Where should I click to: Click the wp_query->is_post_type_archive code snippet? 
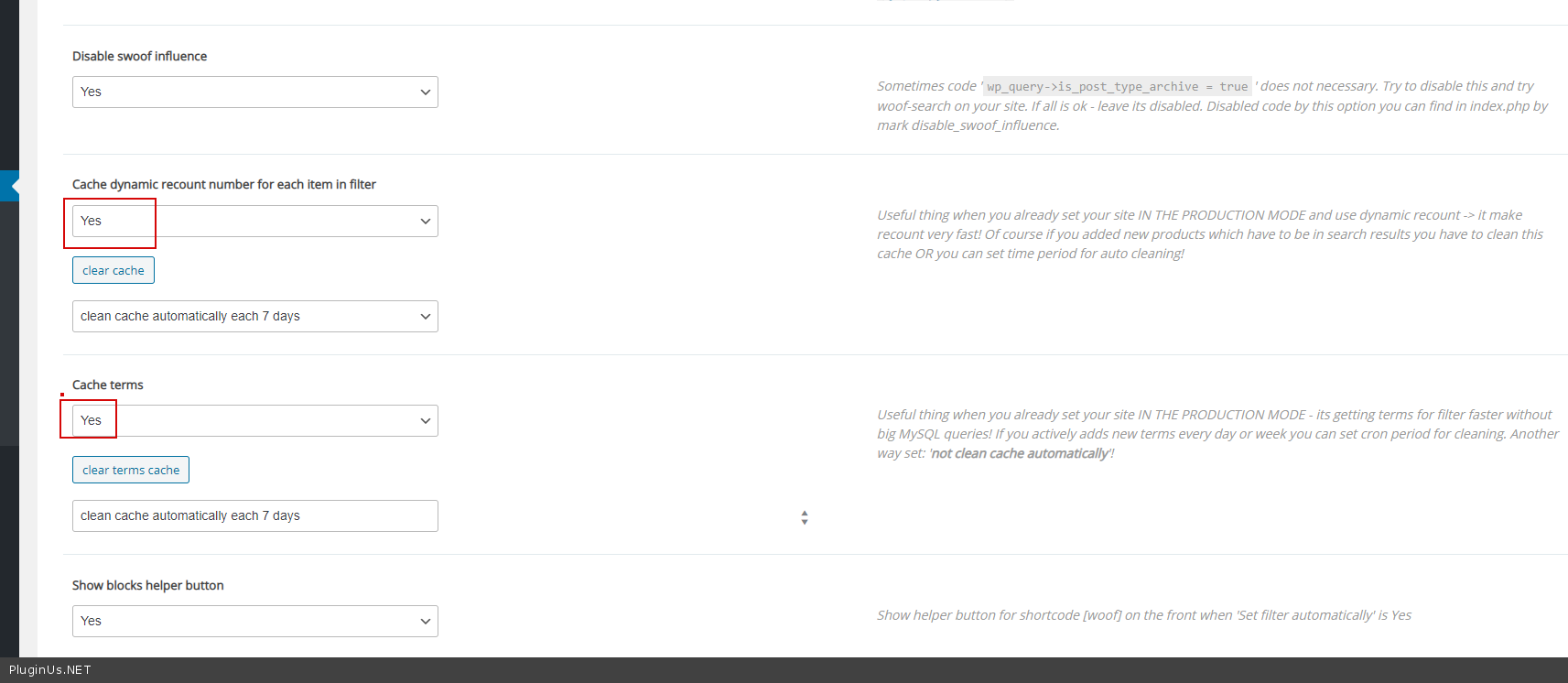[1117, 87]
